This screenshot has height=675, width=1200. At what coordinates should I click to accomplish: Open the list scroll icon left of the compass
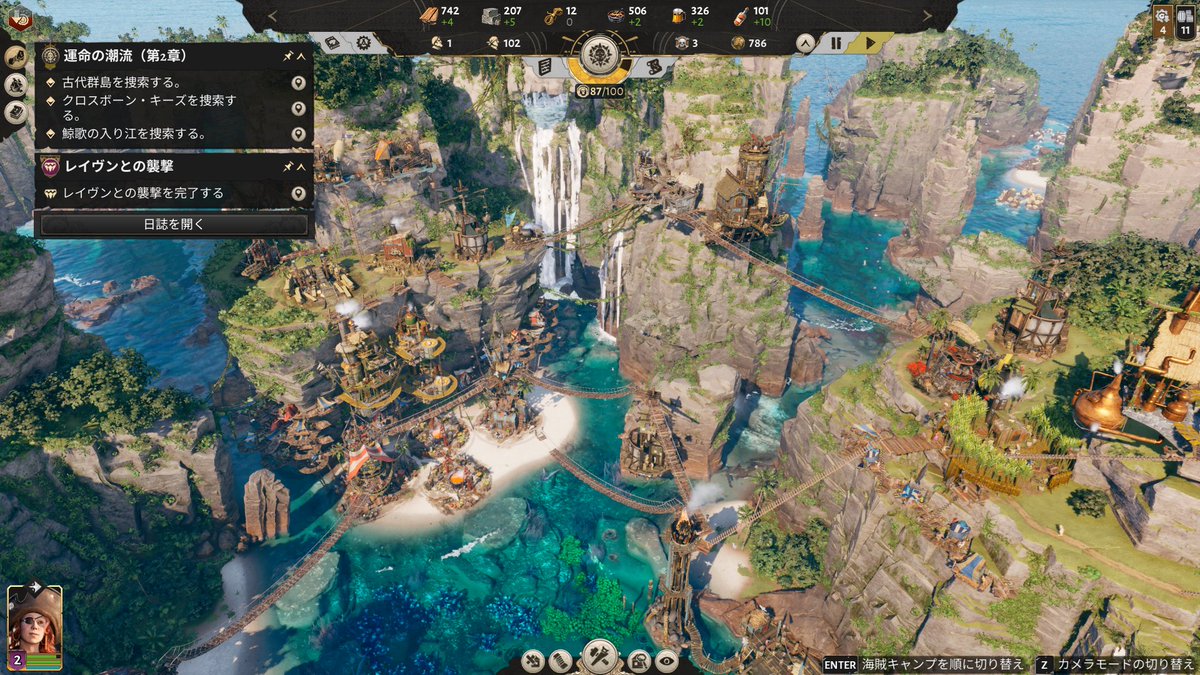[545, 67]
